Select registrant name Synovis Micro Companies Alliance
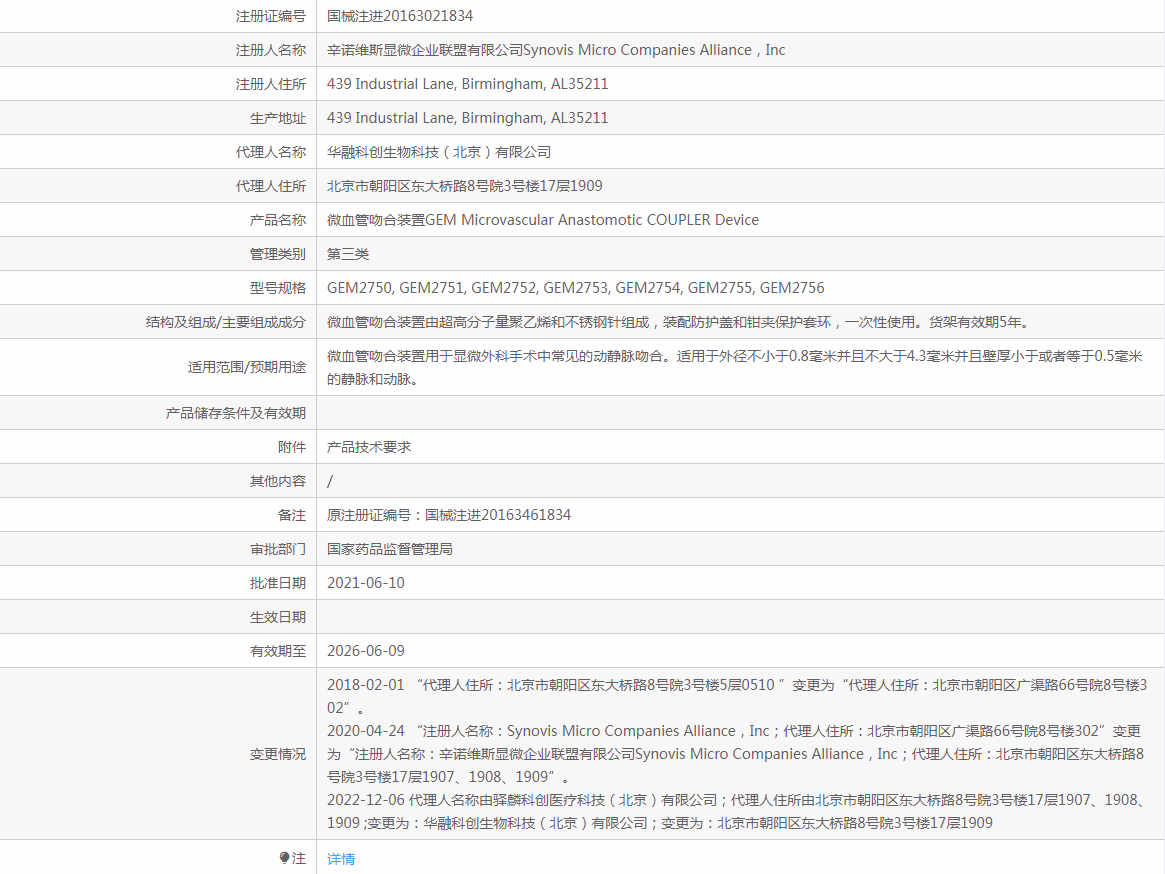Viewport: 1165px width, 874px height. (x=556, y=50)
